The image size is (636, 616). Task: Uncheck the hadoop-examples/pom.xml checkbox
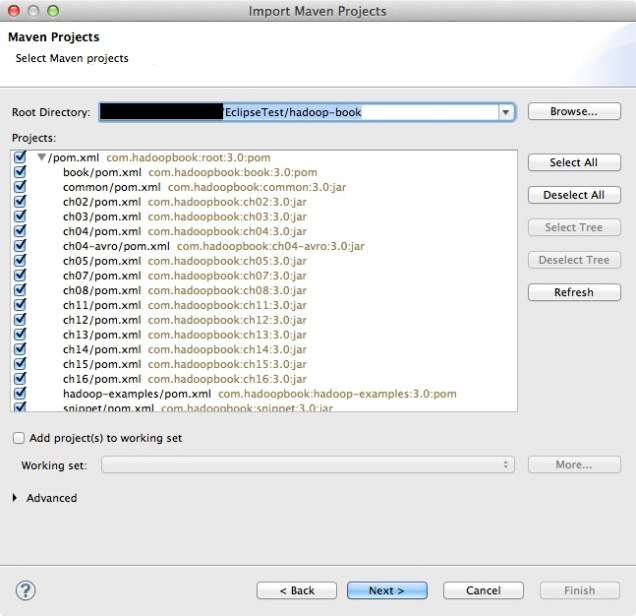click(20, 394)
